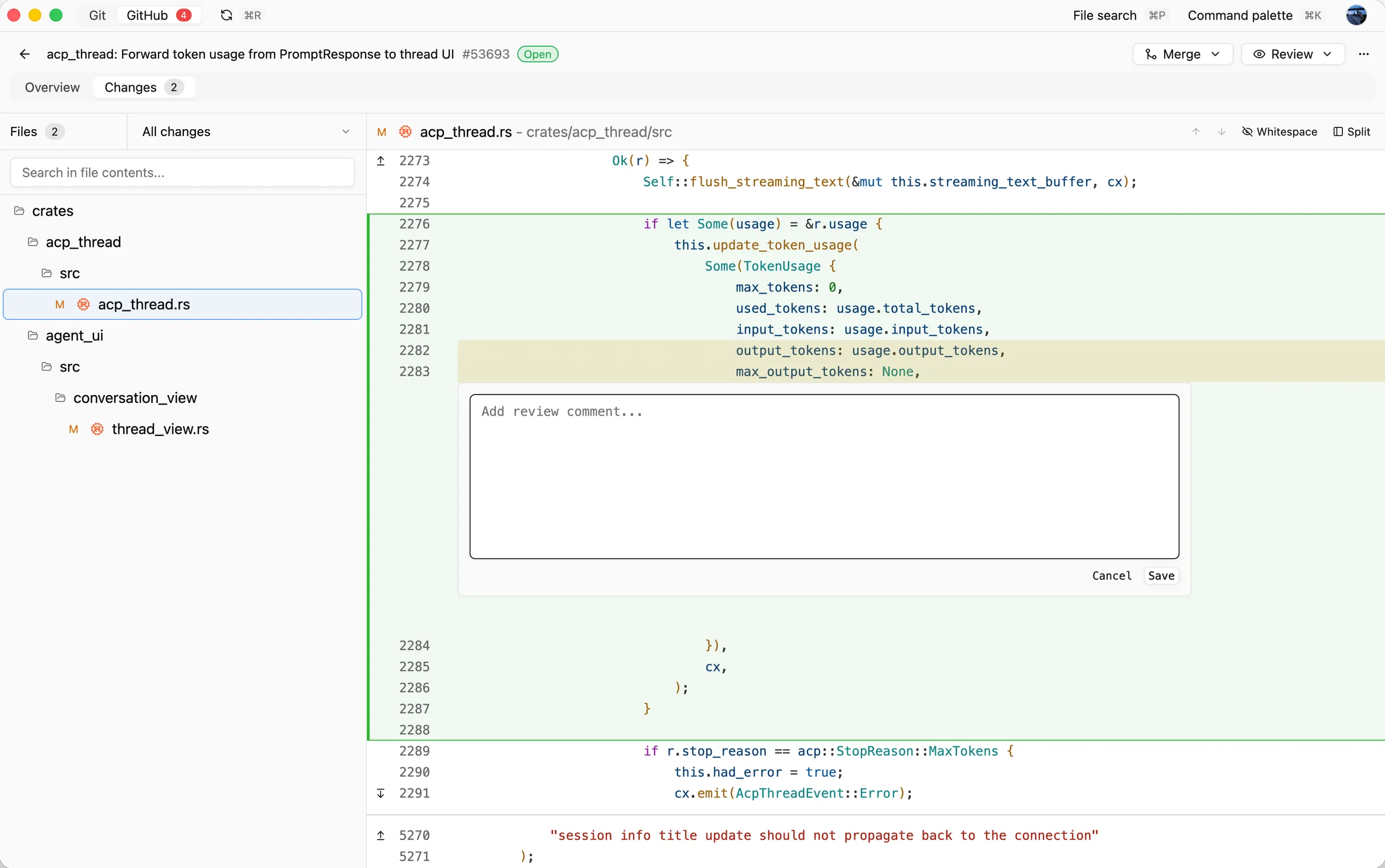Go to next change with the down arrow
This screenshot has height=868, width=1385.
tap(1222, 131)
